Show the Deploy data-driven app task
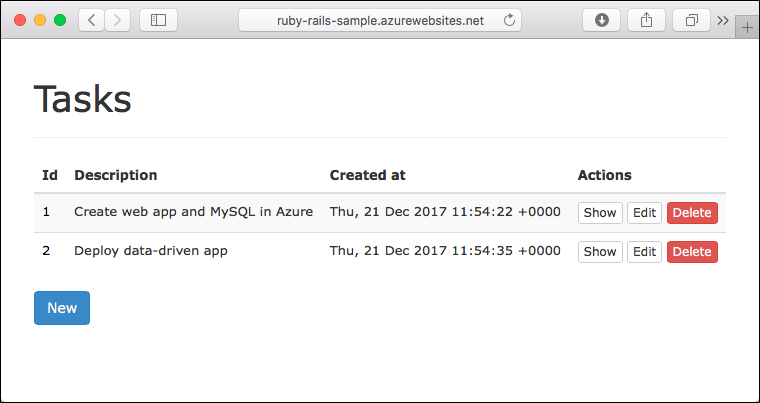 click(x=600, y=252)
